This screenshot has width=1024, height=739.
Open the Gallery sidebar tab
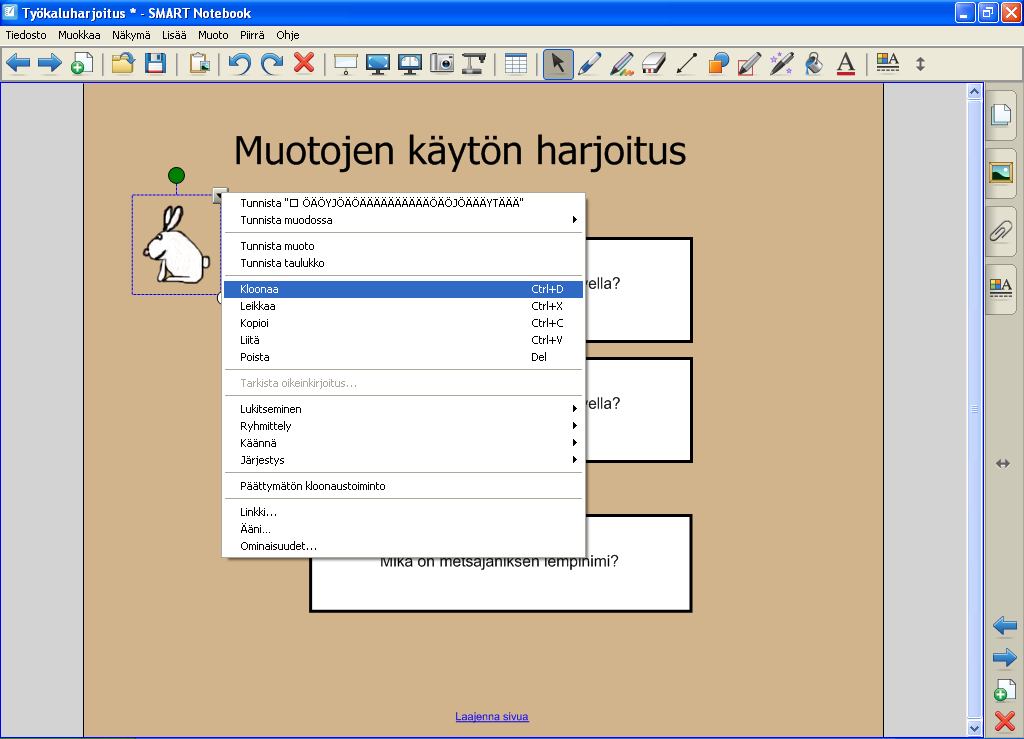(1000, 173)
